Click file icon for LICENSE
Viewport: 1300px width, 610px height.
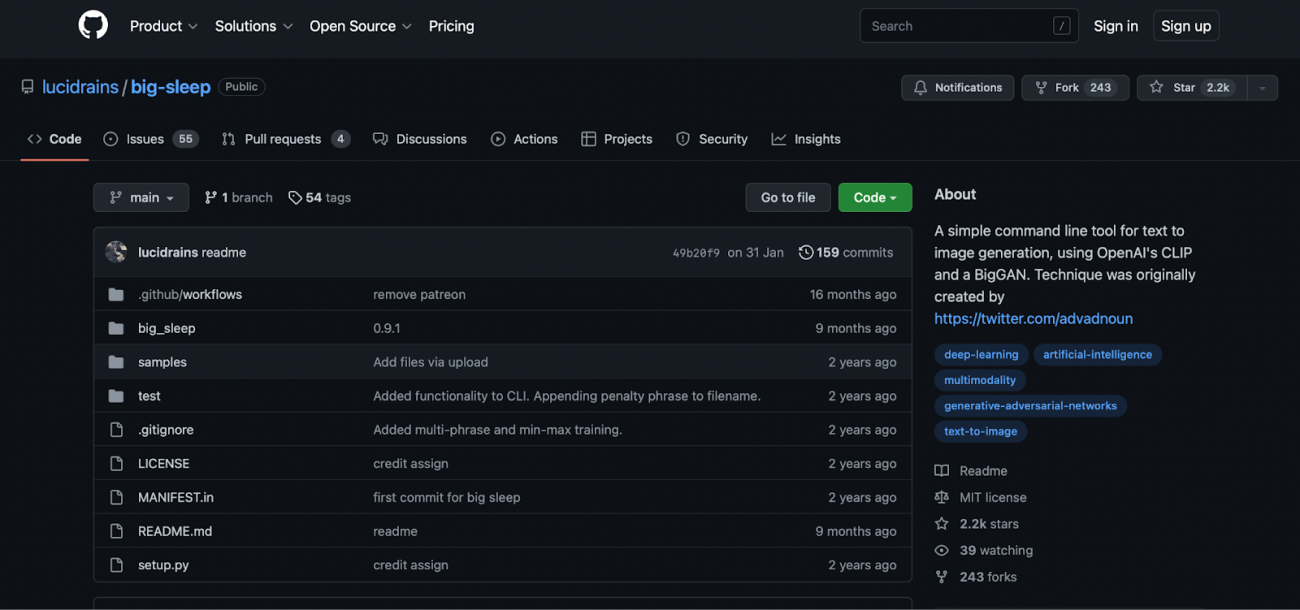116,464
